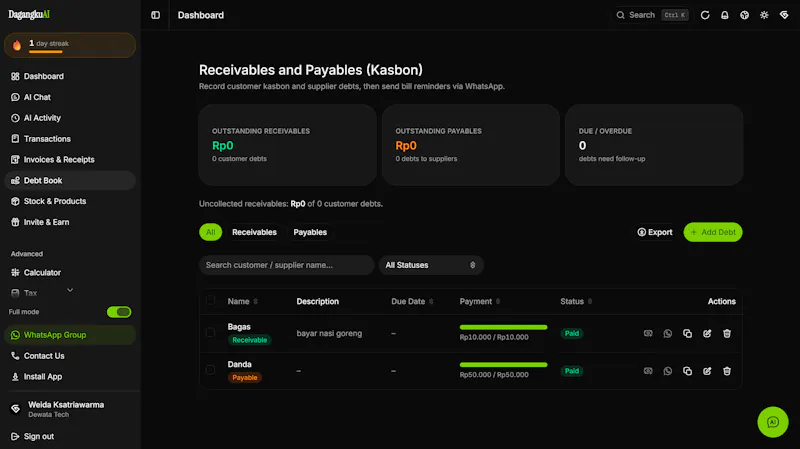Switch theme with the sun icon

coord(764,15)
